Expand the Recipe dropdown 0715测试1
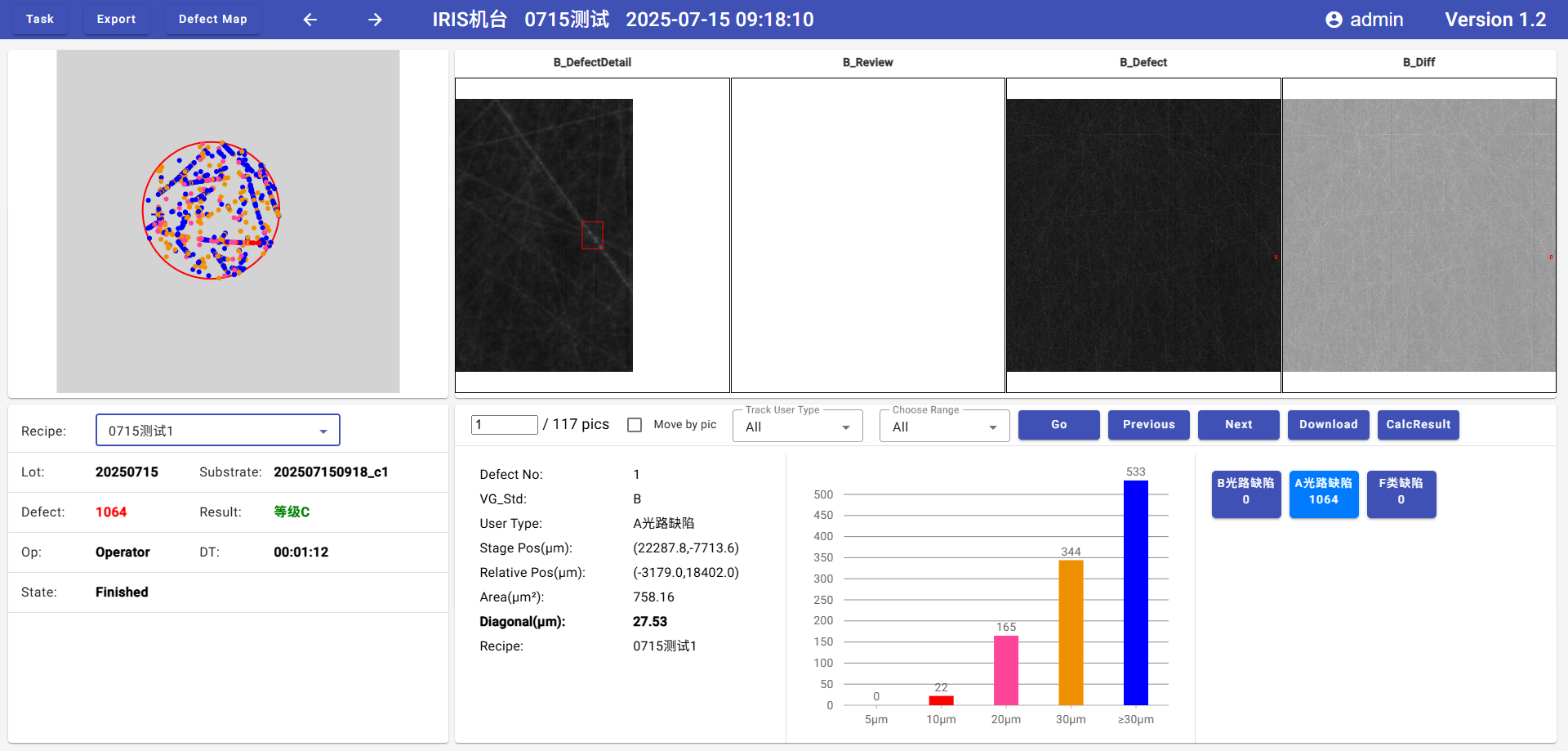1568x751 pixels. 218,430
